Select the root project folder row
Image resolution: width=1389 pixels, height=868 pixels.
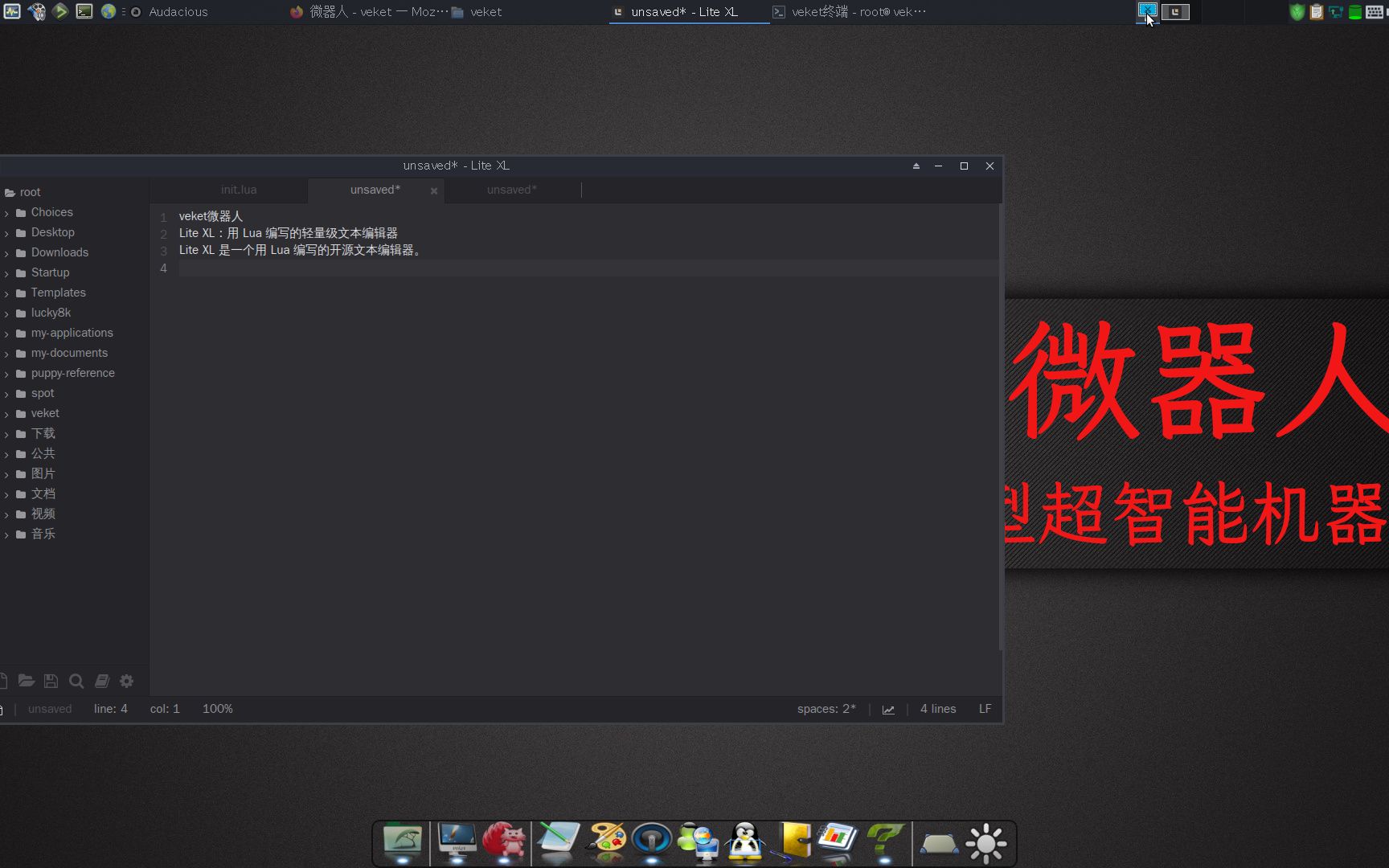click(74, 192)
